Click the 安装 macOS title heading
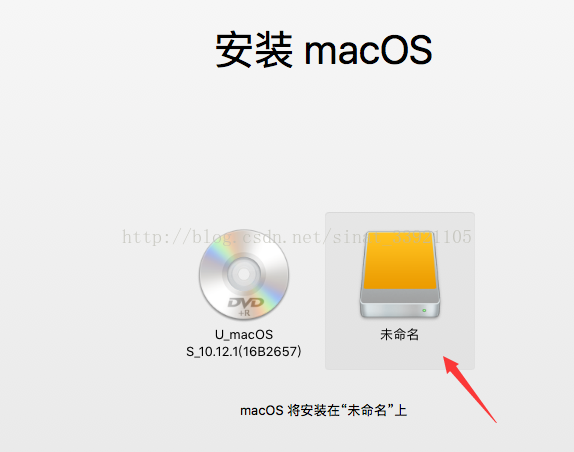The width and height of the screenshot is (574, 452). tap(324, 50)
